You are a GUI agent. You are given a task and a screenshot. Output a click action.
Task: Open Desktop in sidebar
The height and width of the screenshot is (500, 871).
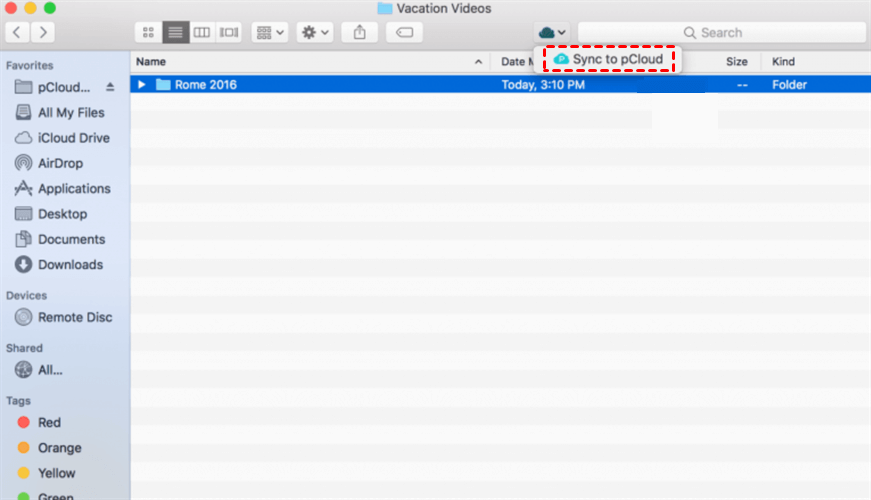click(51, 214)
